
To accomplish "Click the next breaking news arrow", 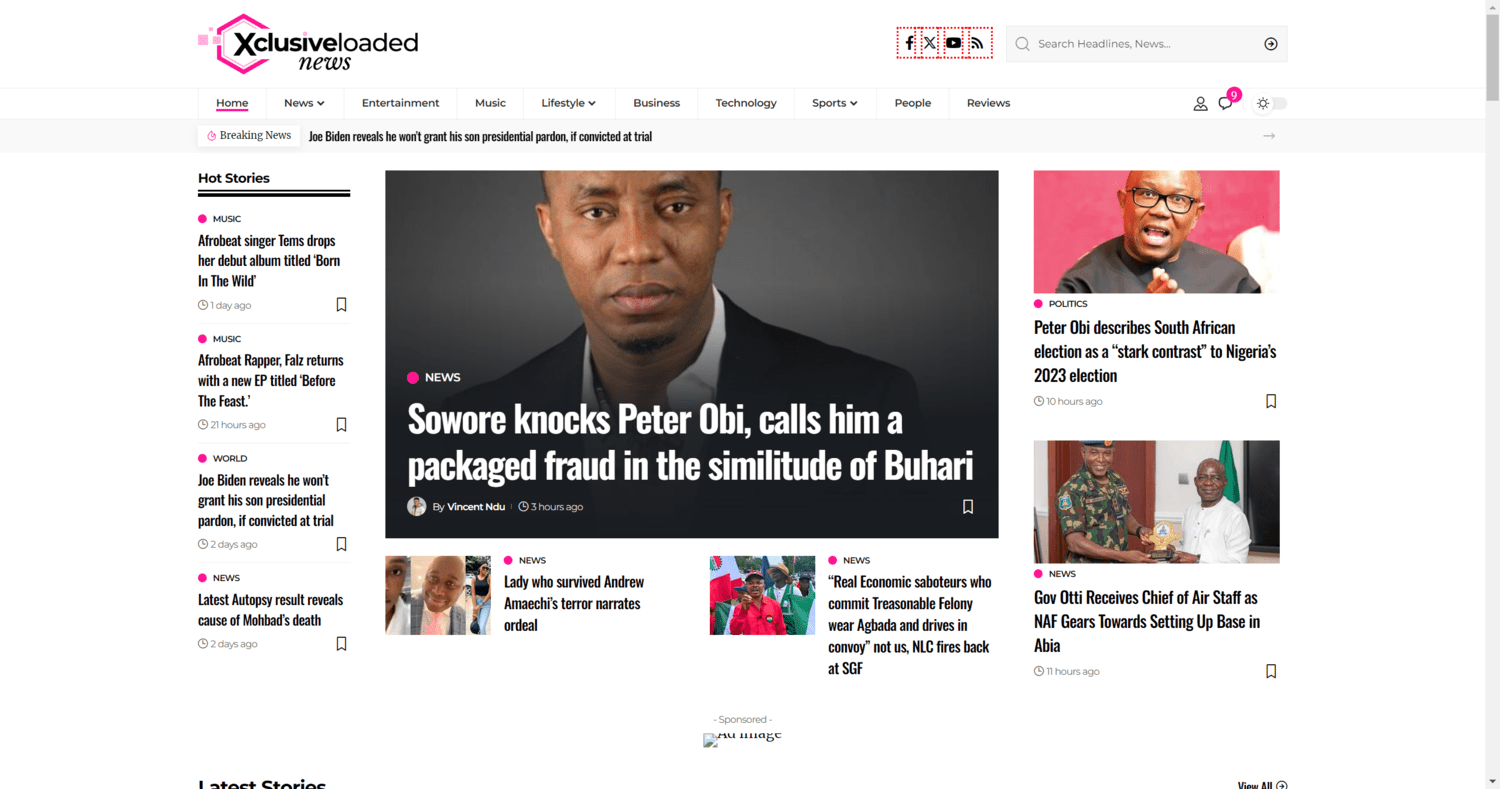I will (x=1269, y=136).
